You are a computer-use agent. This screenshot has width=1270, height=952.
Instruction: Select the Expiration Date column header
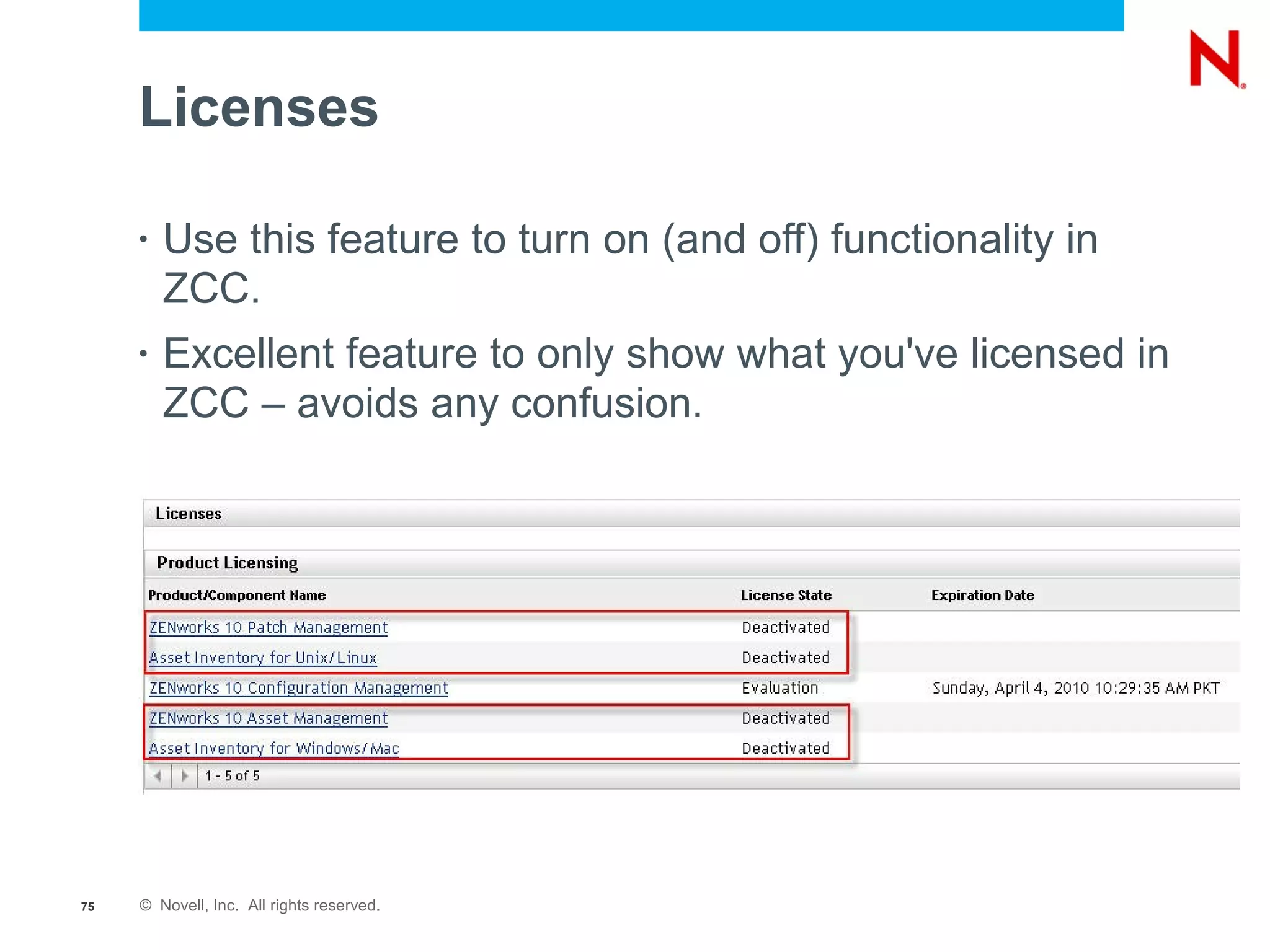click(x=983, y=595)
